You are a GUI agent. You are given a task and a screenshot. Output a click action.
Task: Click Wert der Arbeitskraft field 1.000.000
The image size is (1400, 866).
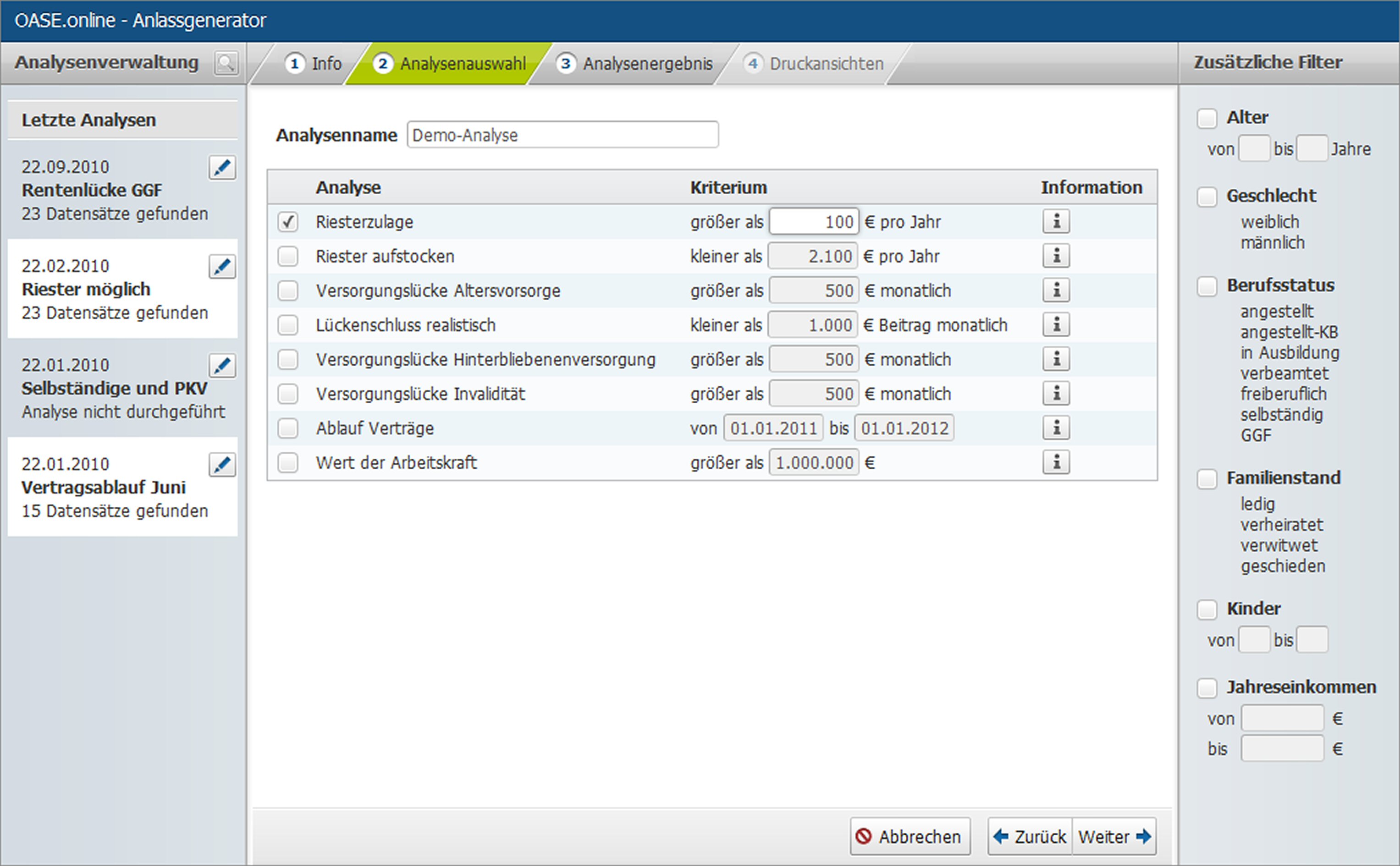coord(814,462)
